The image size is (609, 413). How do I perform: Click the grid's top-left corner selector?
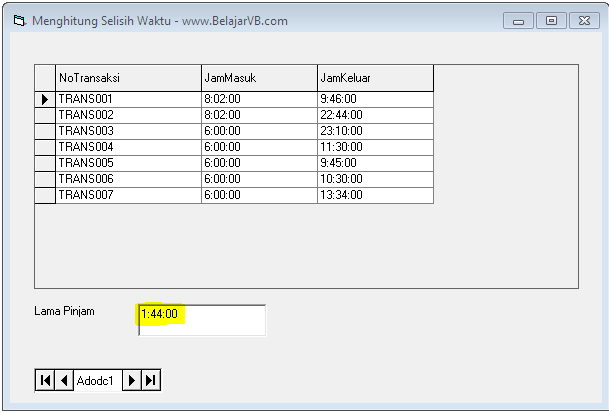coord(45,78)
